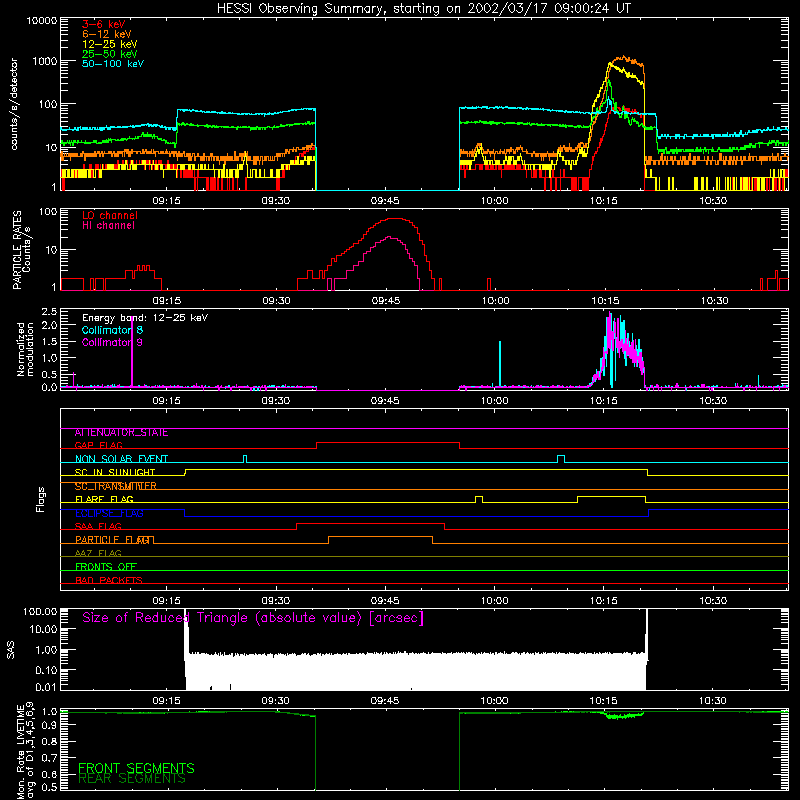Click the Collimator 9 legend label
This screenshot has width=800, height=800.
(x=112, y=342)
